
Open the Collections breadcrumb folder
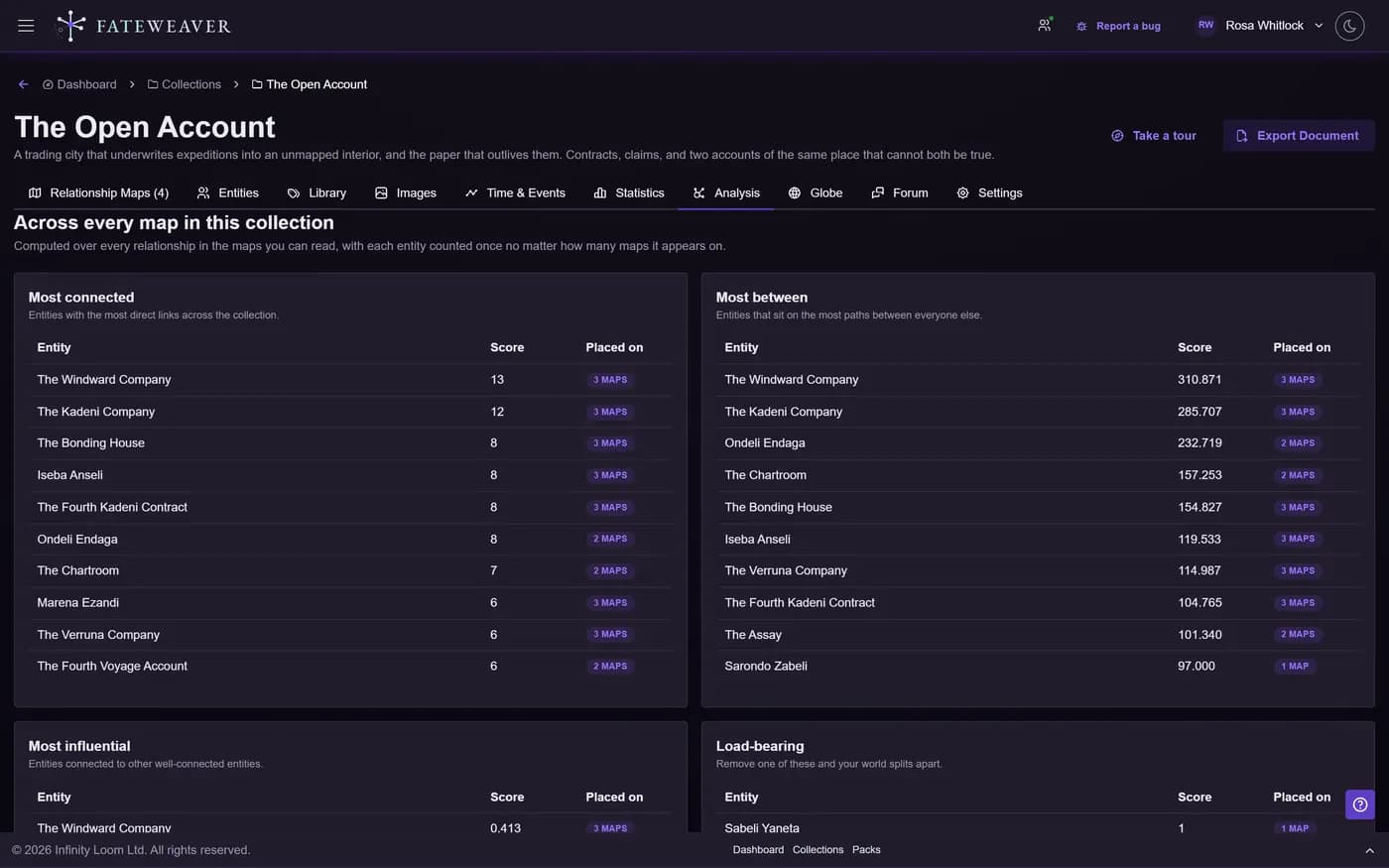point(185,84)
